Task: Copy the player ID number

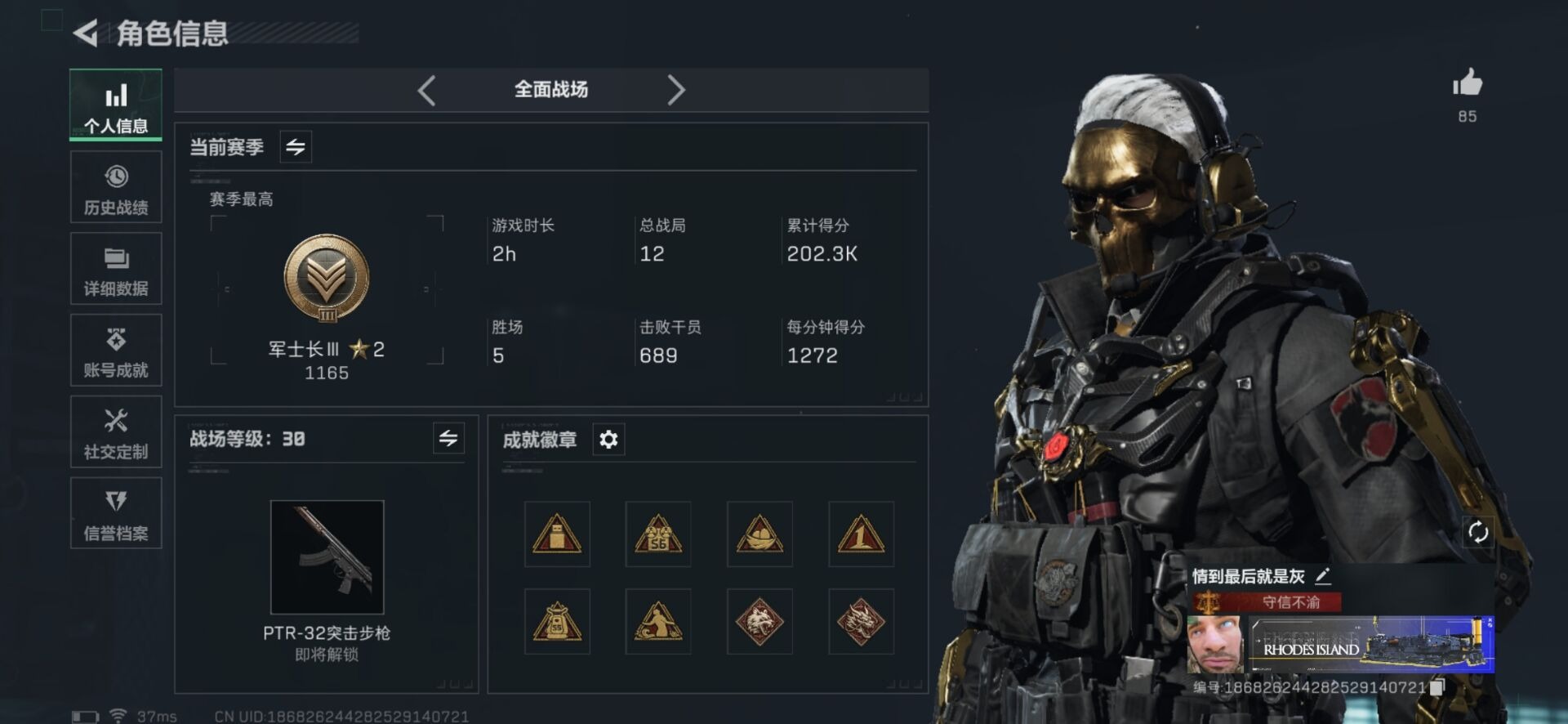Action: 1438,687
